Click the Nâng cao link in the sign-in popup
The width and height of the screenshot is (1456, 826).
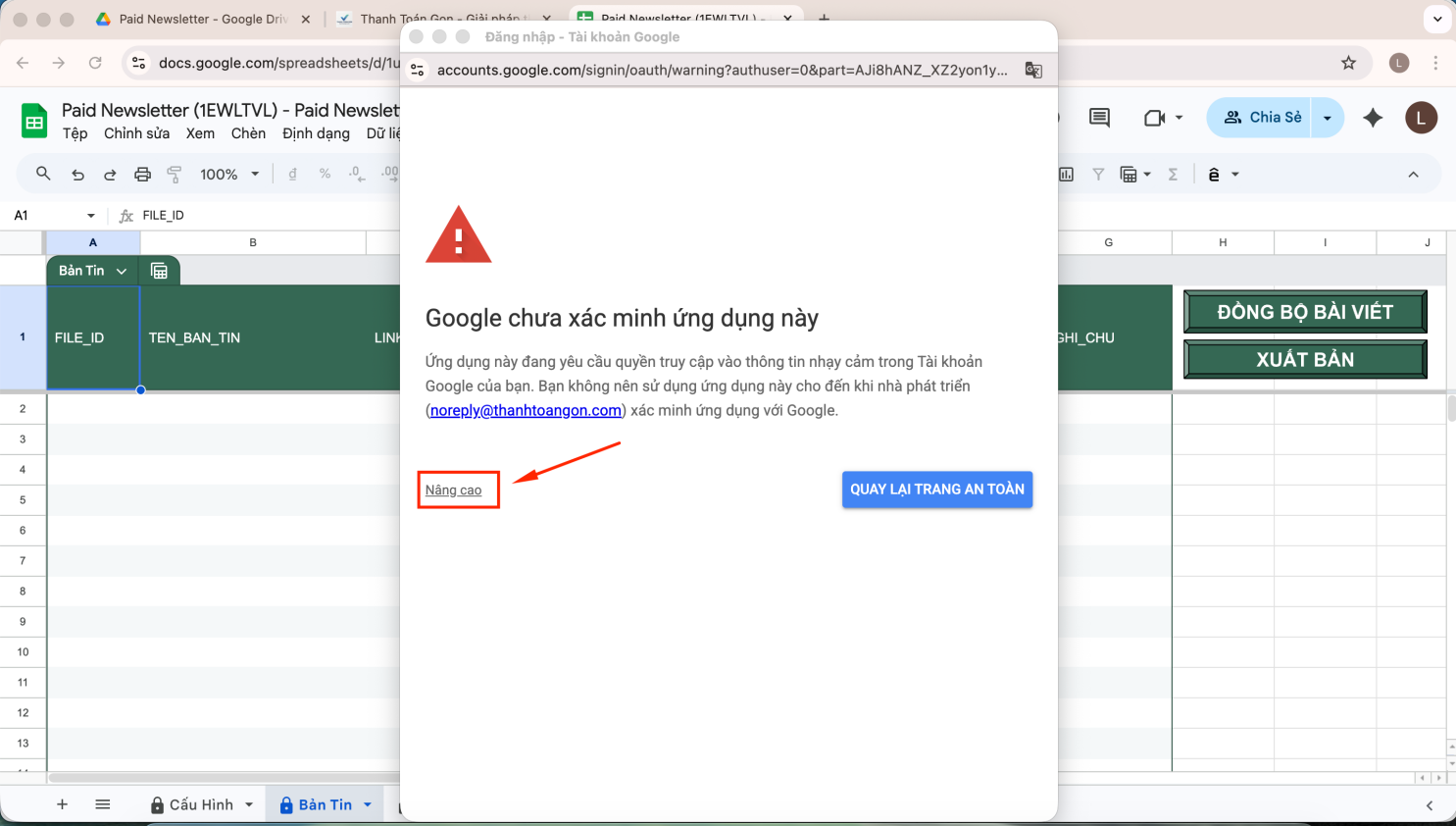(x=453, y=490)
